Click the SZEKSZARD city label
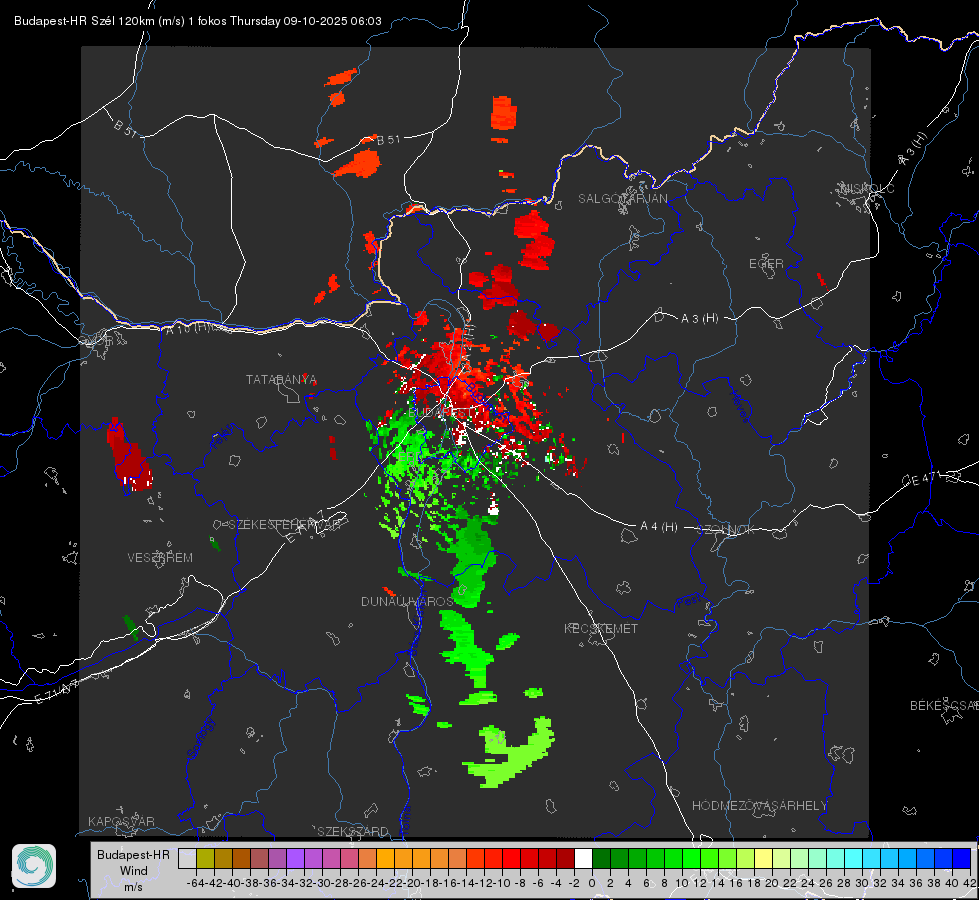This screenshot has height=900, width=979. 353,831
